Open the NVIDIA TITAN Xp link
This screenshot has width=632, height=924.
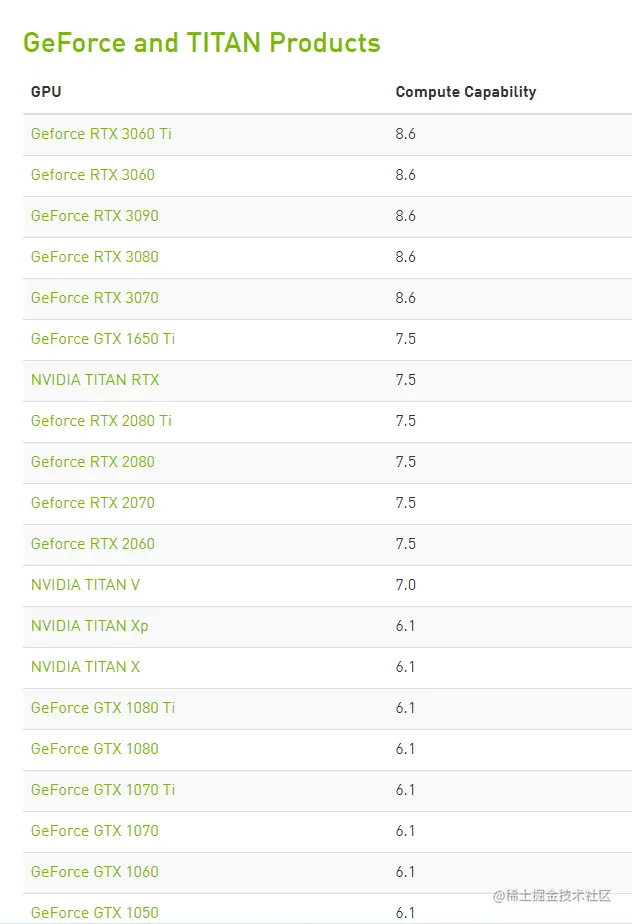coord(90,626)
